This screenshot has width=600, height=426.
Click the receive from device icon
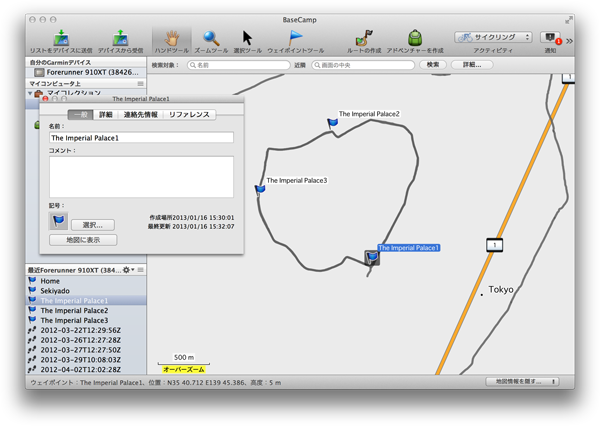[119, 37]
